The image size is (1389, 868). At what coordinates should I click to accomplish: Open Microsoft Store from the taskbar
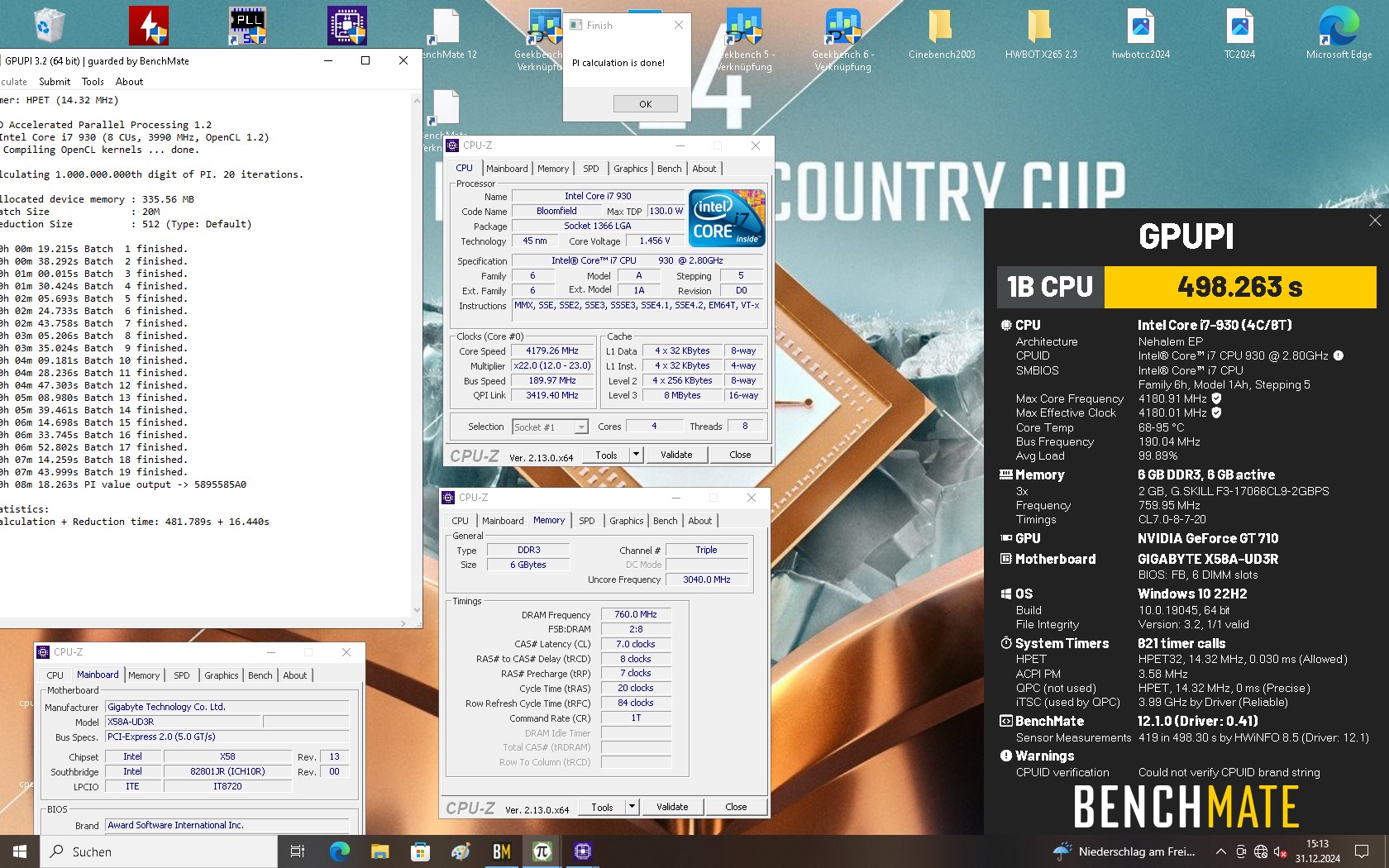click(420, 851)
